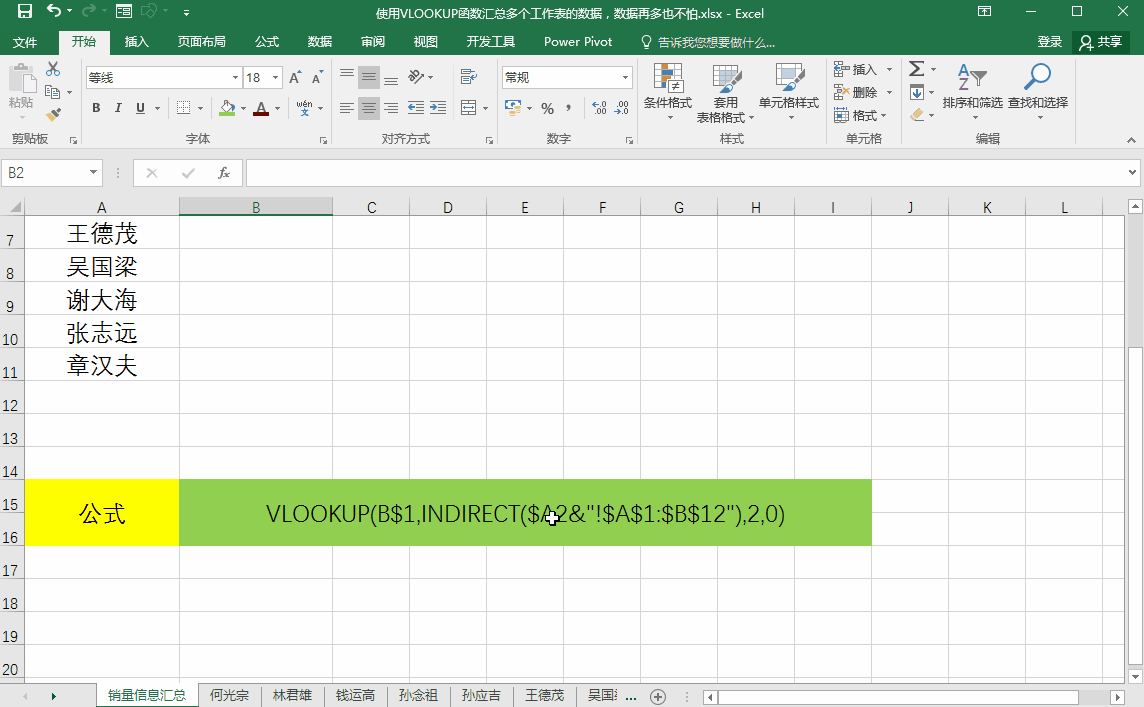The image size is (1144, 707).
Task: Undo the last action
Action: tap(54, 11)
